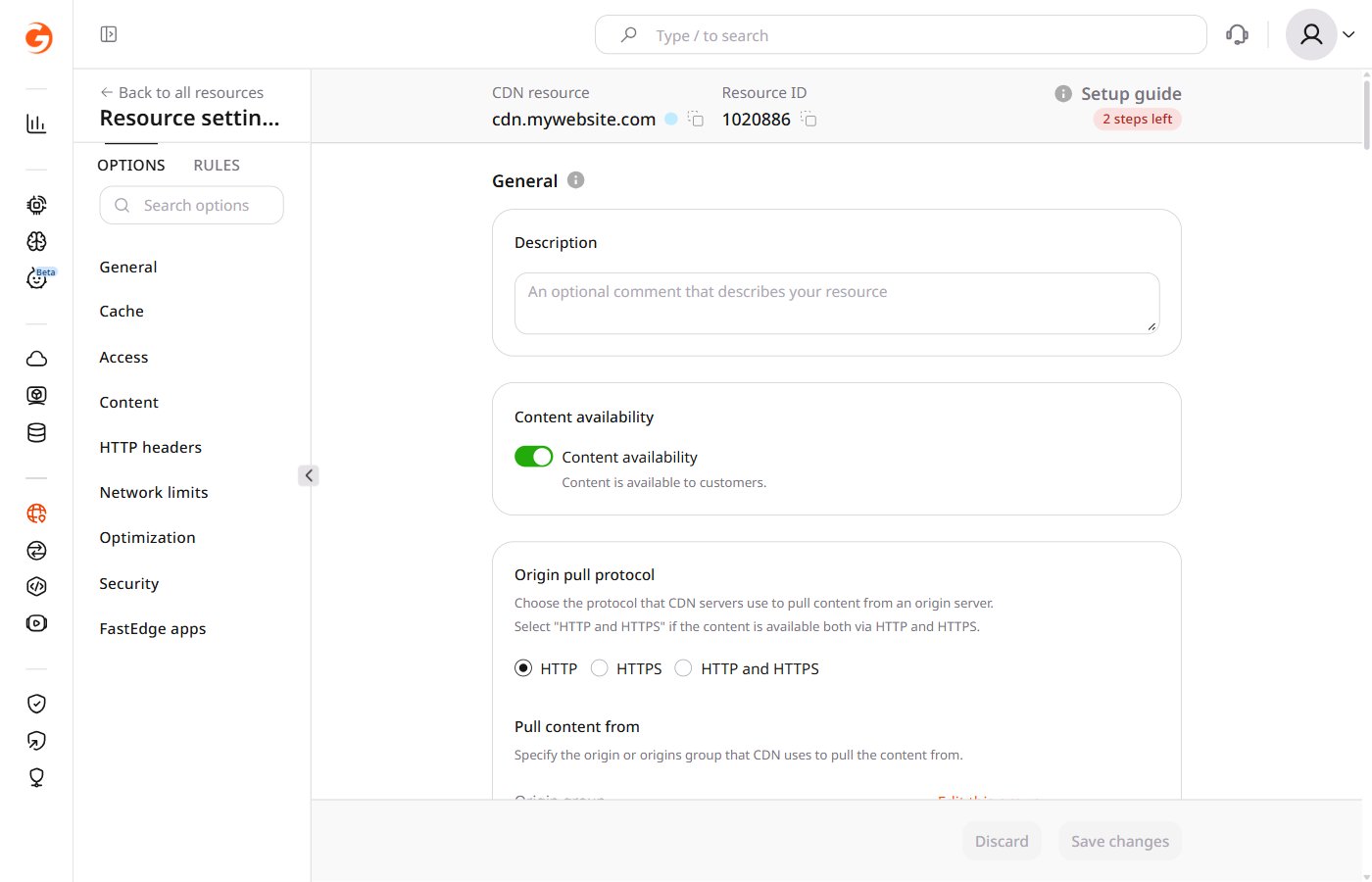1372x882 pixels.
Task: Select the HTTPS origin pull protocol
Action: click(600, 668)
